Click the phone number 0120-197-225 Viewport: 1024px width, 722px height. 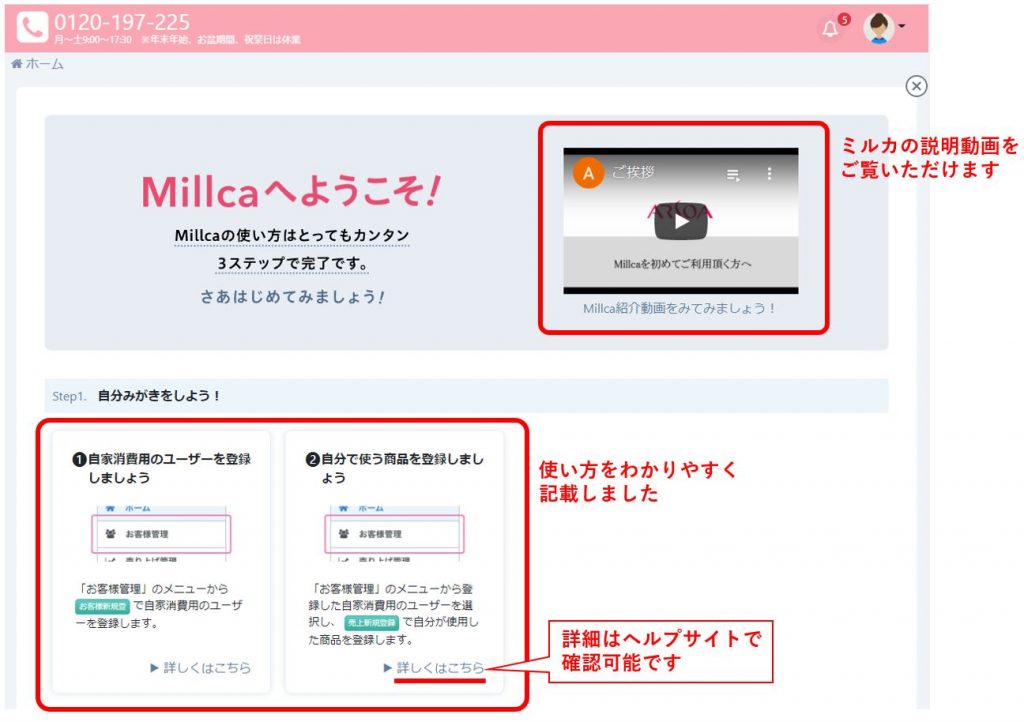[x=122, y=21]
